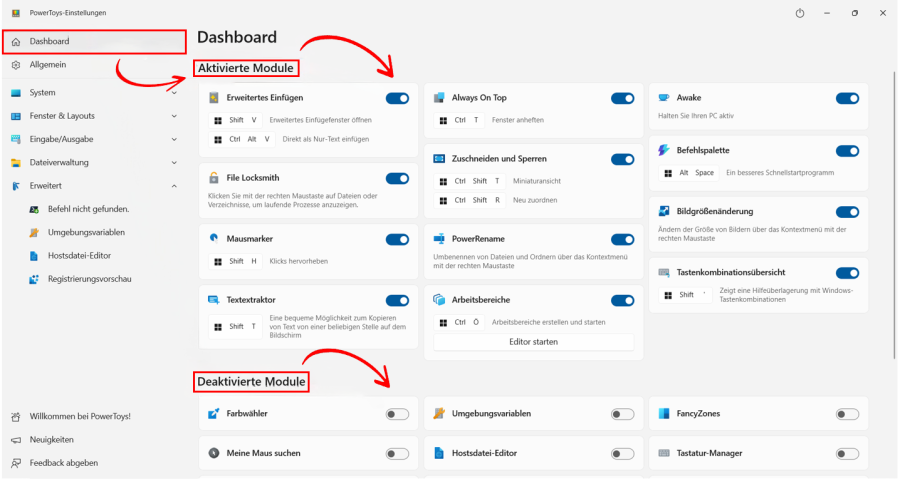Disable the Tastenkombinationsübersicht toggle
900x479 pixels.
pyautogui.click(x=847, y=272)
